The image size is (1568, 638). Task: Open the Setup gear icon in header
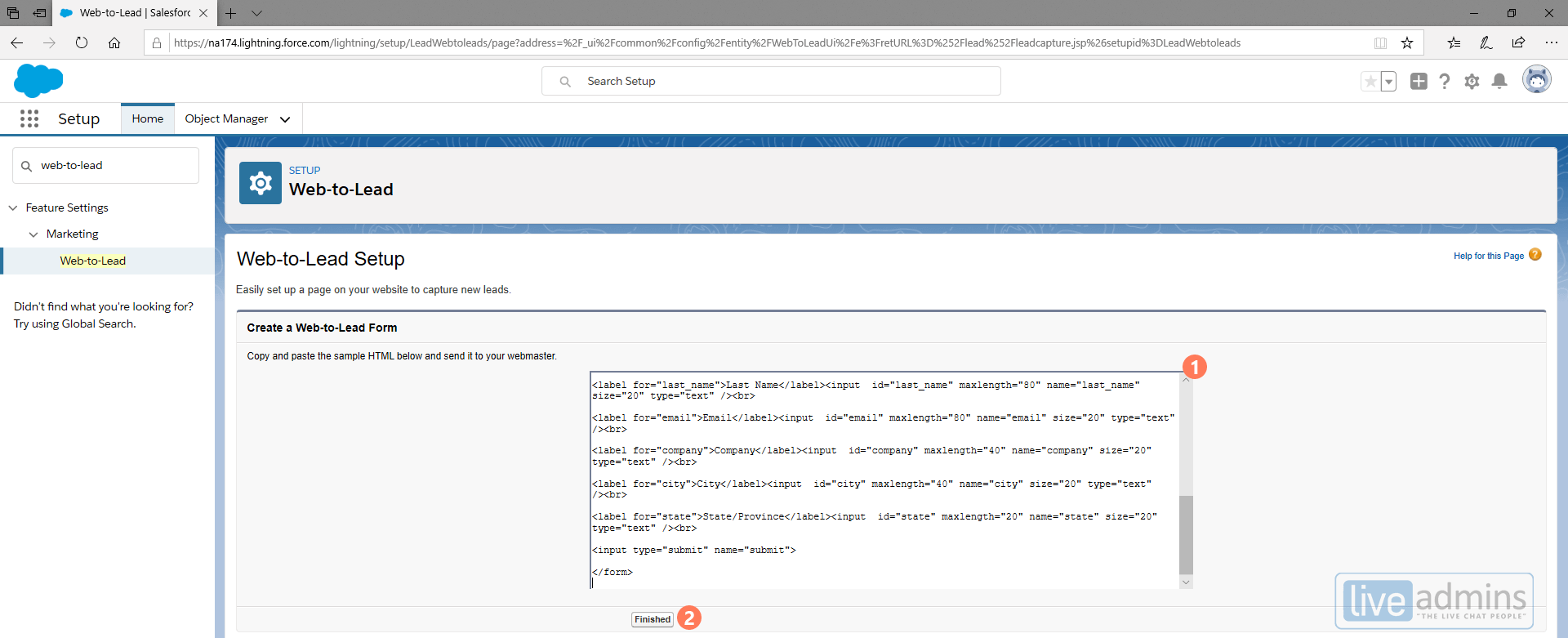tap(1472, 81)
